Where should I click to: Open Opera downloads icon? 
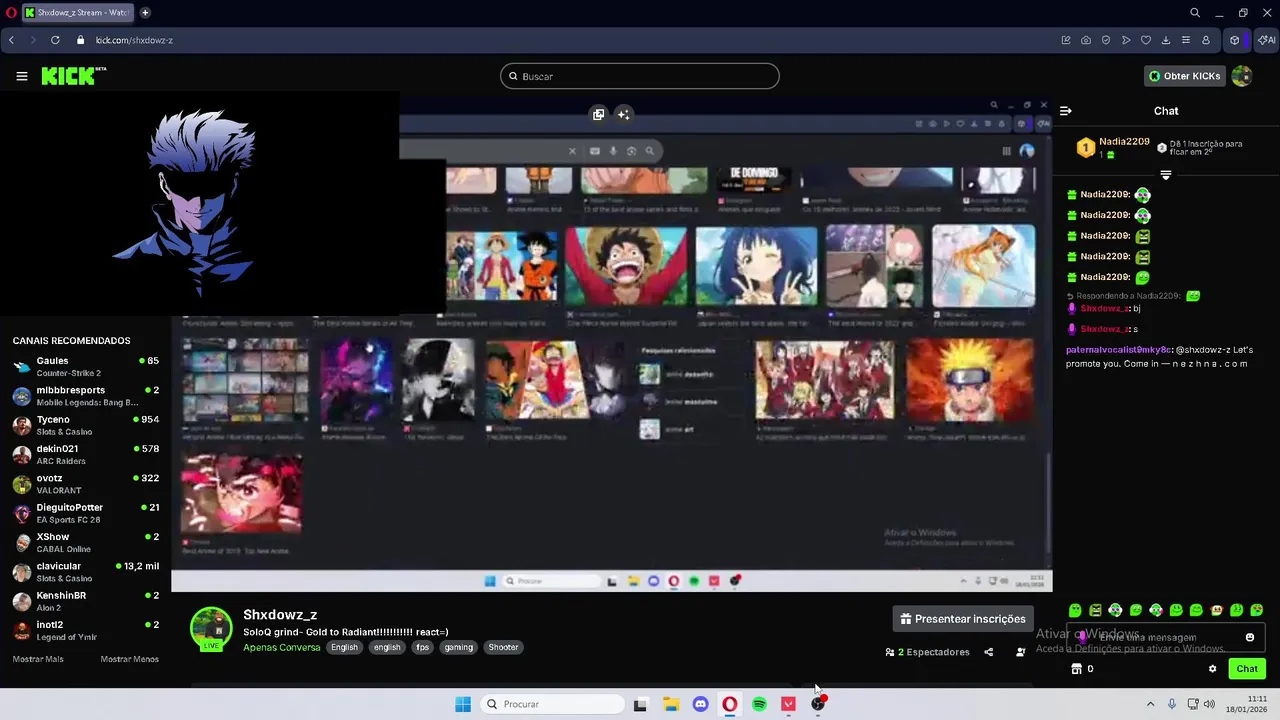[1166, 40]
